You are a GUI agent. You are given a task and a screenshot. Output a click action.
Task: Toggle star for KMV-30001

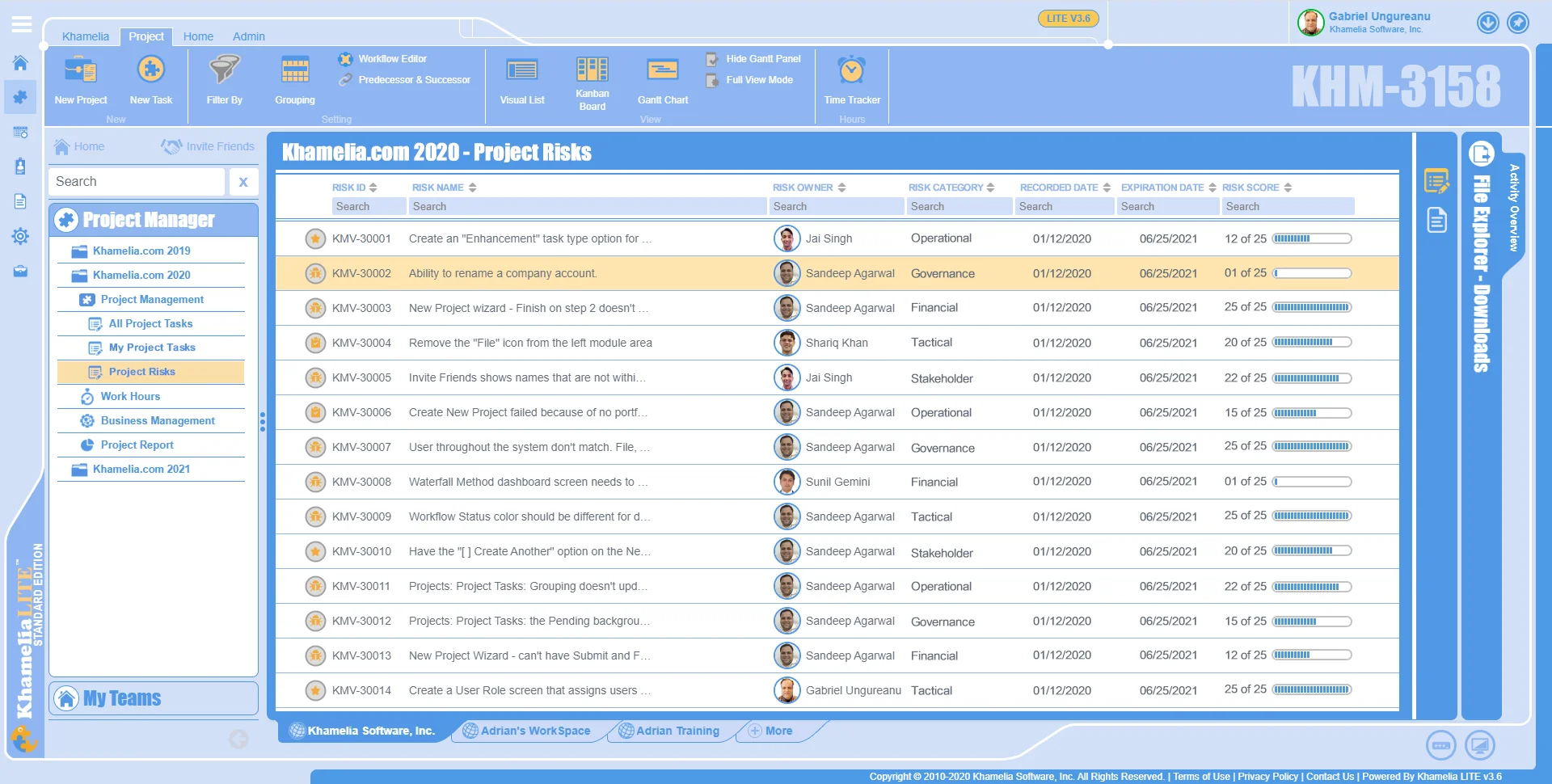tap(315, 239)
